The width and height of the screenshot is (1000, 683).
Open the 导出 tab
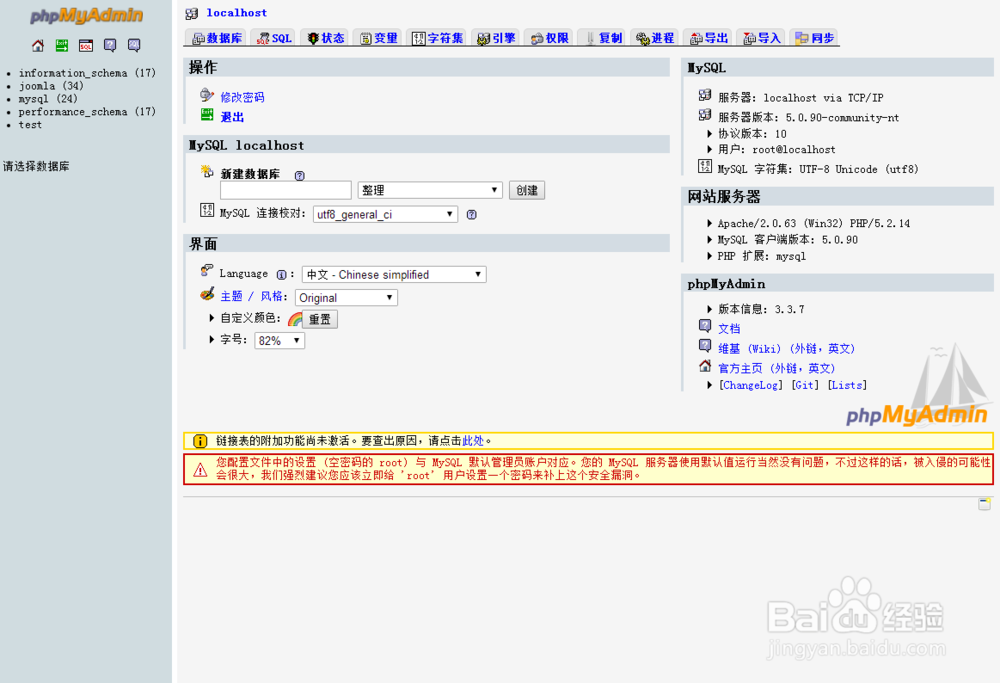(x=708, y=38)
